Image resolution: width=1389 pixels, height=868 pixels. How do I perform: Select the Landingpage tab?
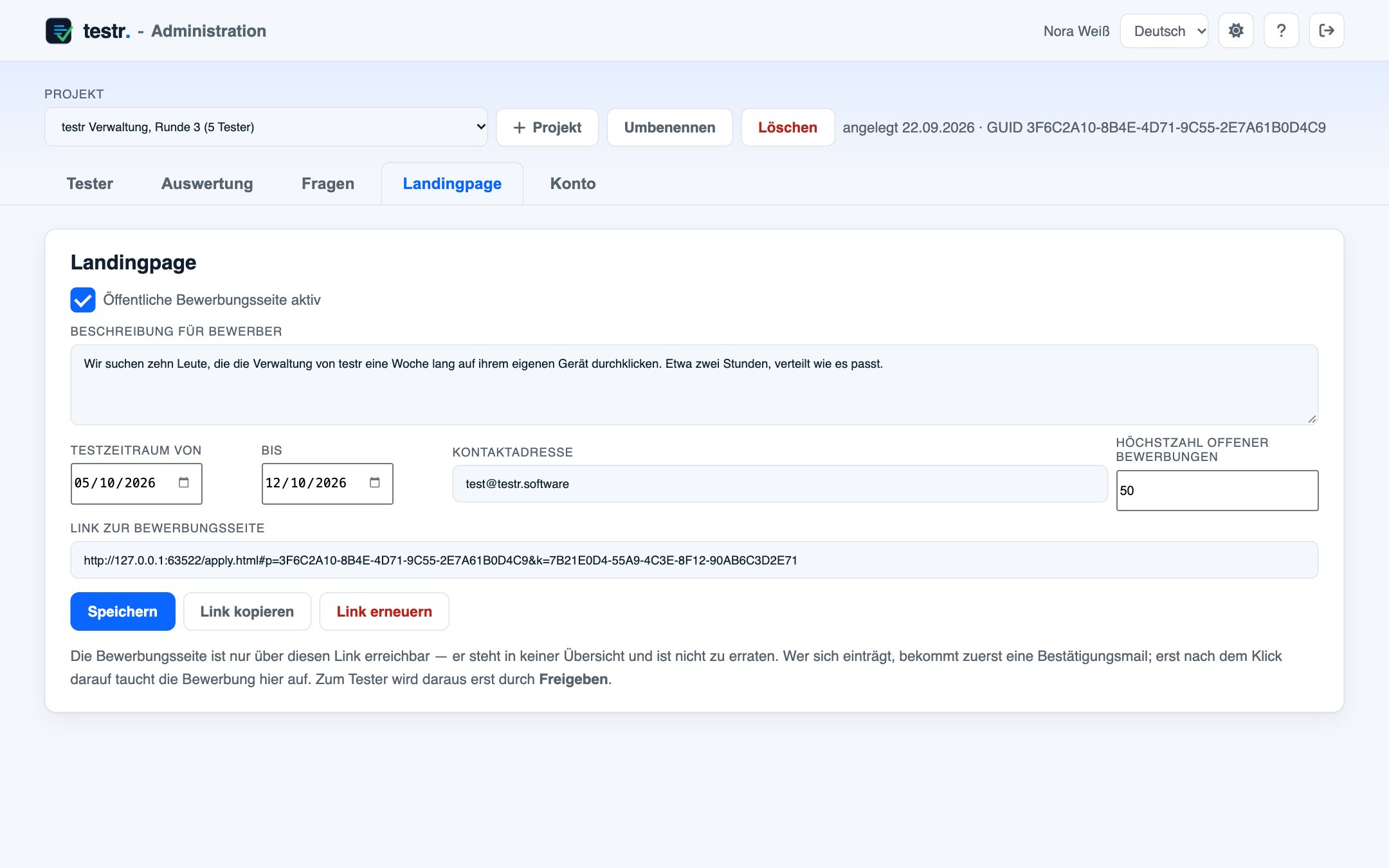(452, 184)
